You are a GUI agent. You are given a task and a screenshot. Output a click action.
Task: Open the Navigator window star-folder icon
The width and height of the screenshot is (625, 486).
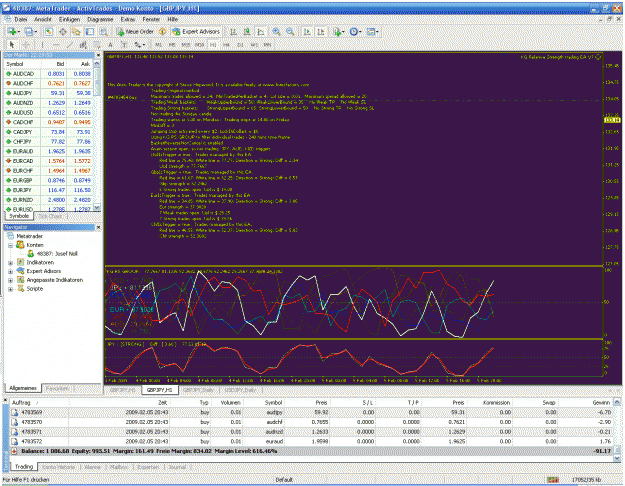tap(76, 31)
